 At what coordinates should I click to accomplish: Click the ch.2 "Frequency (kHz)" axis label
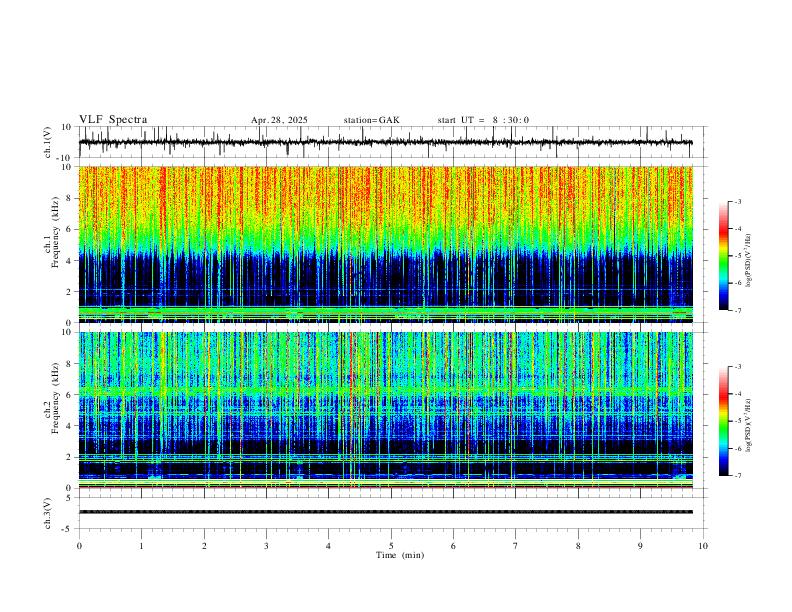point(55,397)
